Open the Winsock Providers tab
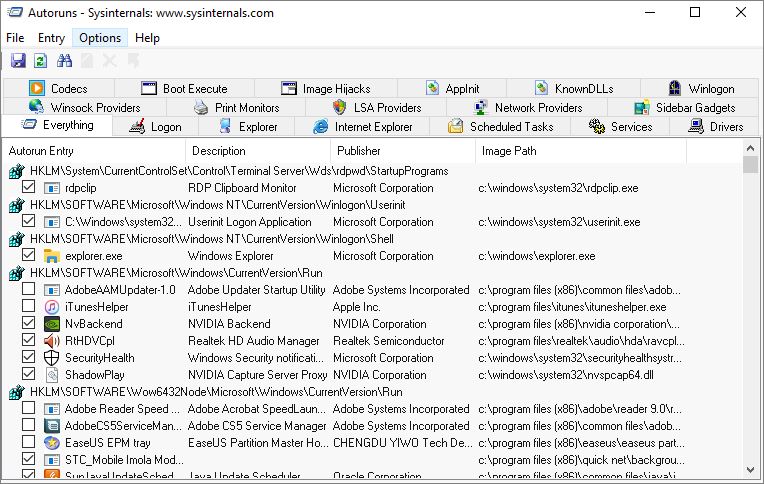 click(84, 108)
